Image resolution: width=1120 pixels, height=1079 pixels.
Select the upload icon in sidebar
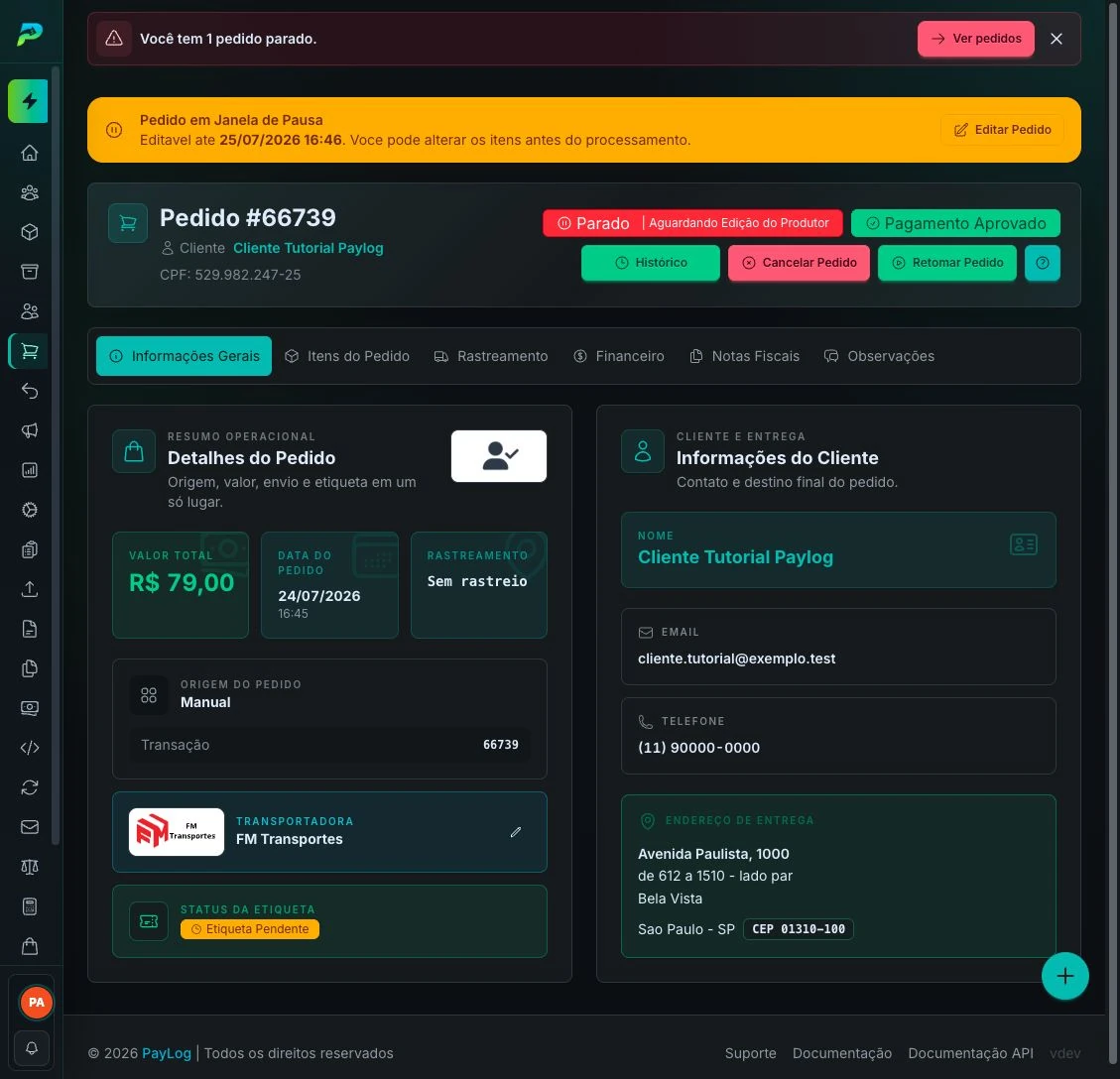coord(30,589)
